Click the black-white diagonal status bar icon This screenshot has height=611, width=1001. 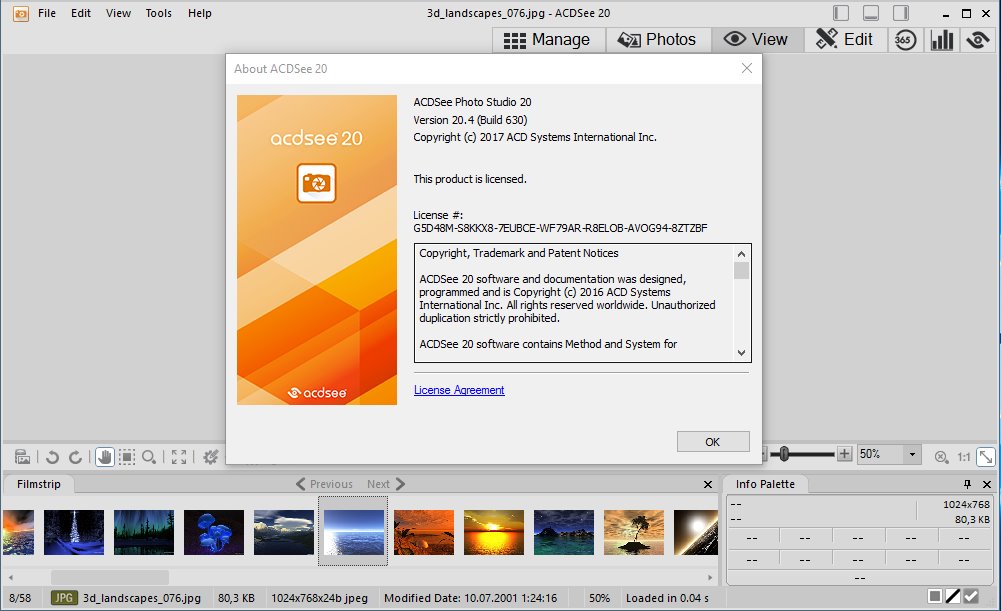coord(952,596)
